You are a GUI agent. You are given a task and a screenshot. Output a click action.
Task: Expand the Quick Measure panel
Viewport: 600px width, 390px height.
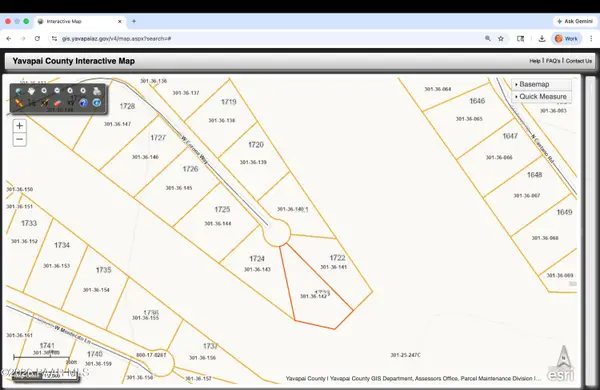[541, 96]
